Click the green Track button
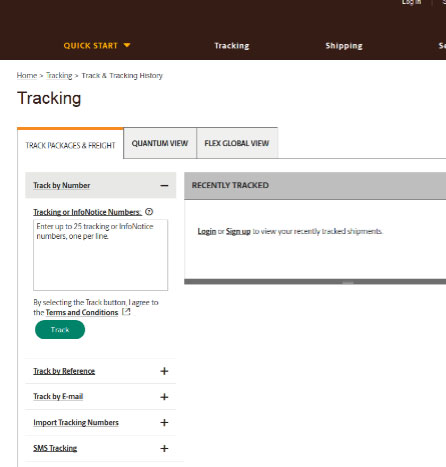This screenshot has width=446, height=467. [60, 330]
